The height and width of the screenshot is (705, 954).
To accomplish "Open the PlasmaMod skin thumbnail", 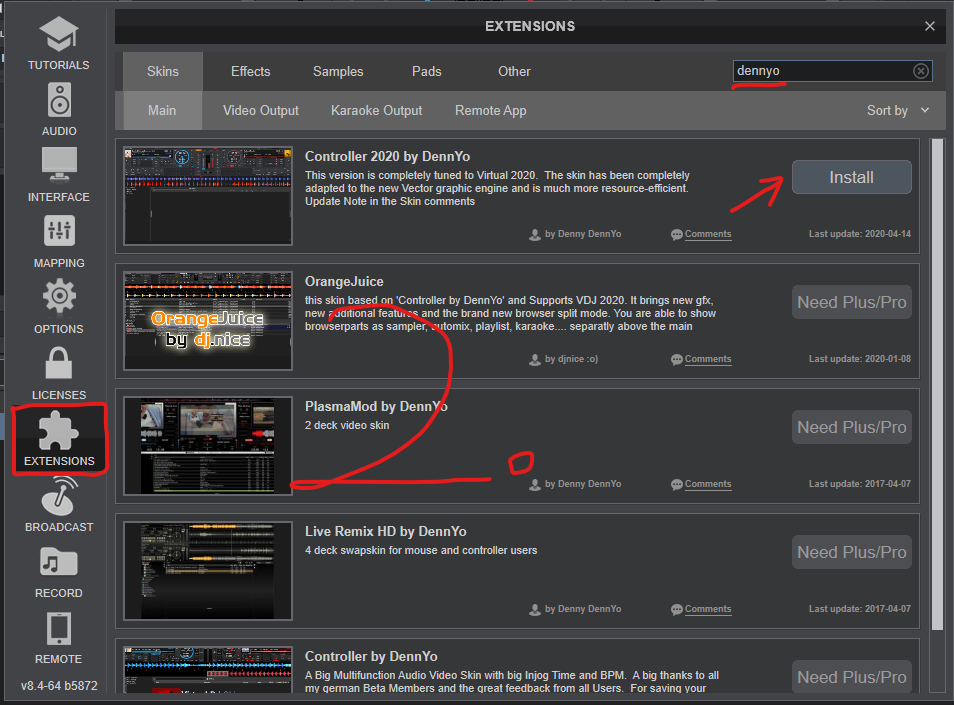I will 208,446.
